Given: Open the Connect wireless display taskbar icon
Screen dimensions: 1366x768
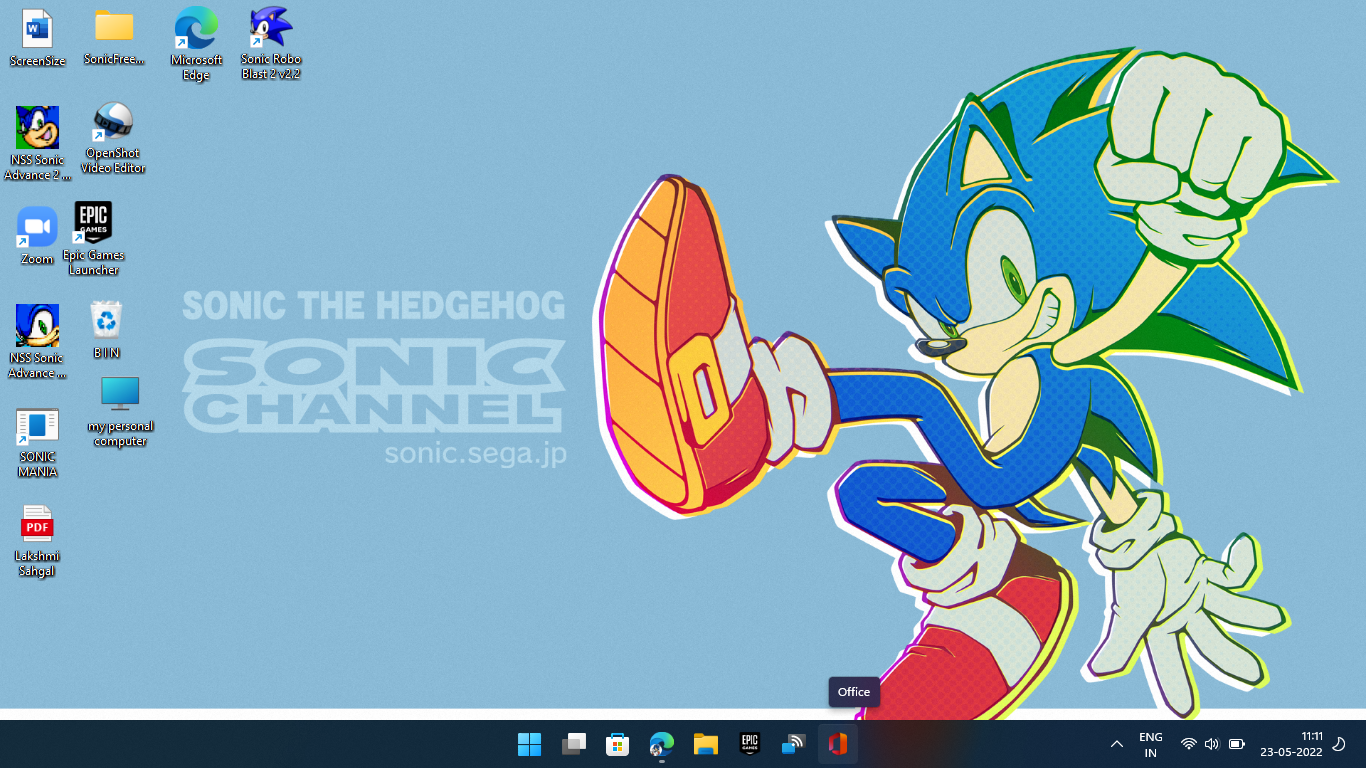Looking at the screenshot, I should tap(793, 744).
